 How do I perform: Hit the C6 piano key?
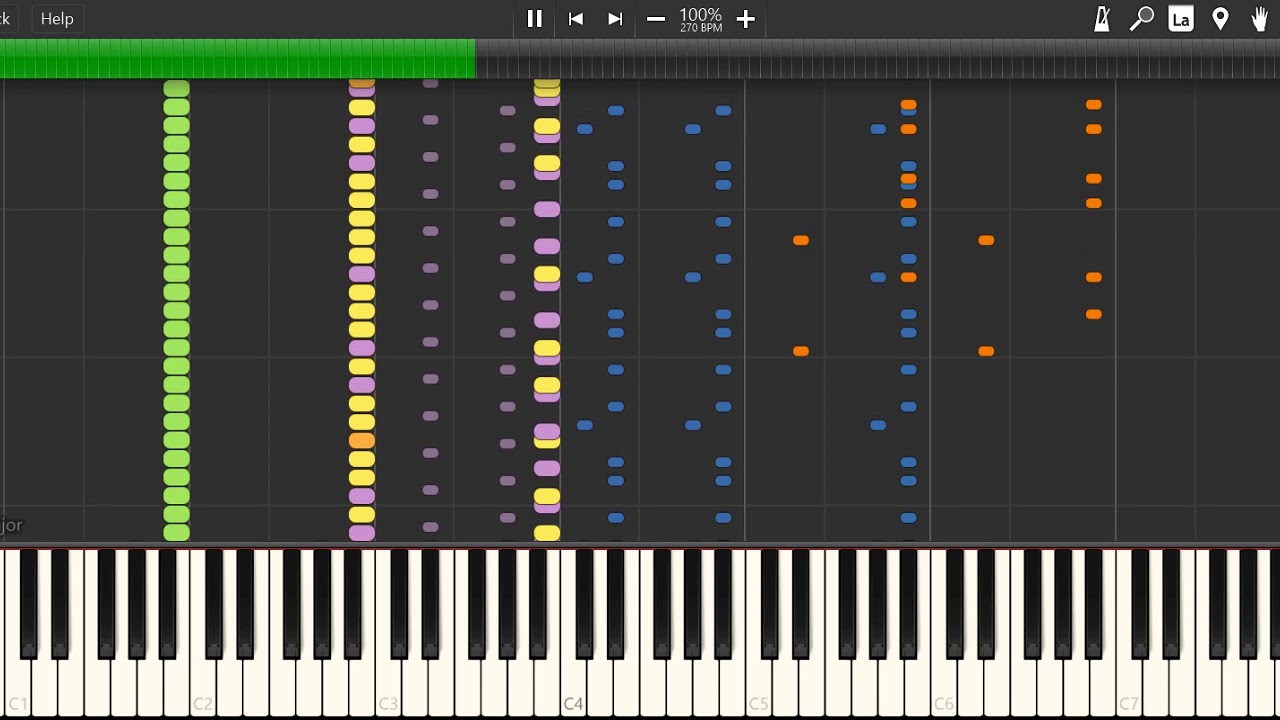[x=943, y=690]
